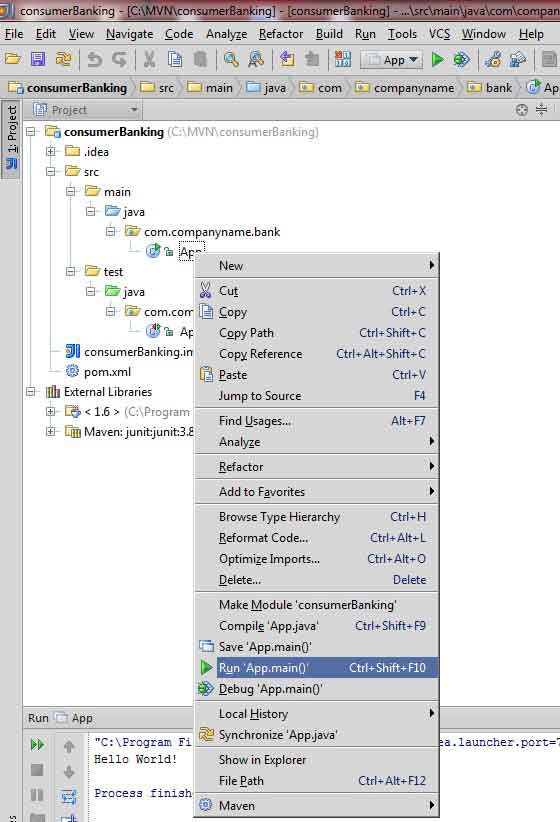The height and width of the screenshot is (822, 560).
Task: Toggle the 1: Project side tool tab
Action: 12,138
